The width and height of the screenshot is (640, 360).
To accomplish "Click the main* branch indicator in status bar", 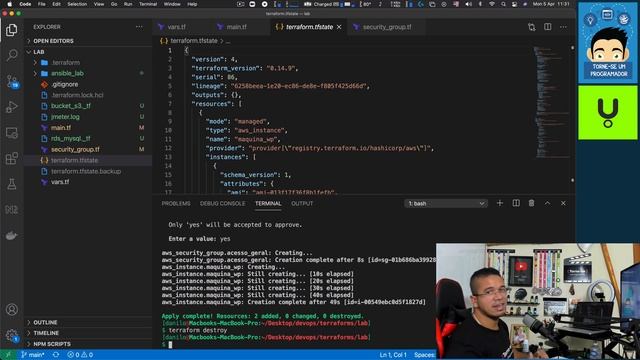I will [32, 355].
